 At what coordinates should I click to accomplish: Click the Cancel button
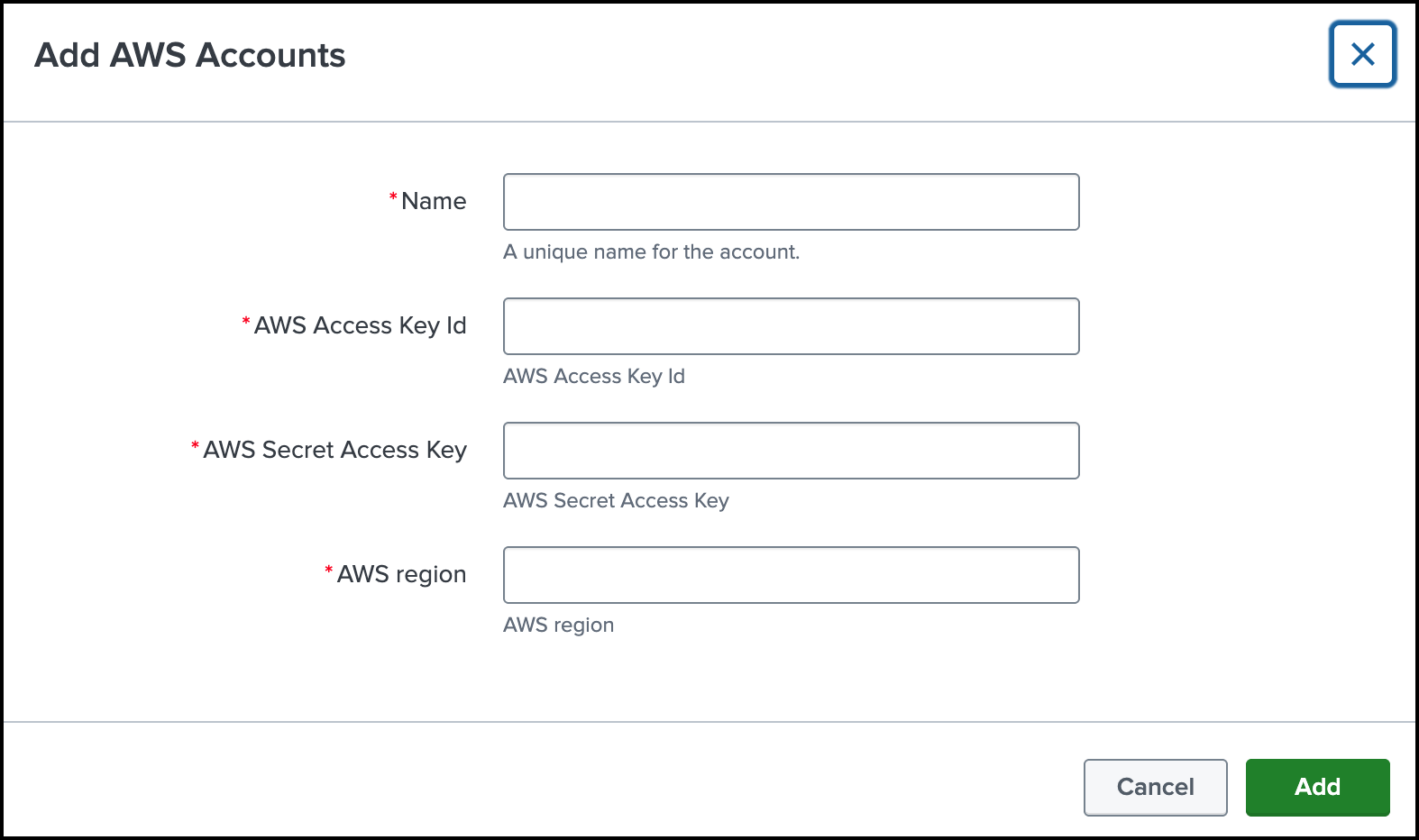1155,787
